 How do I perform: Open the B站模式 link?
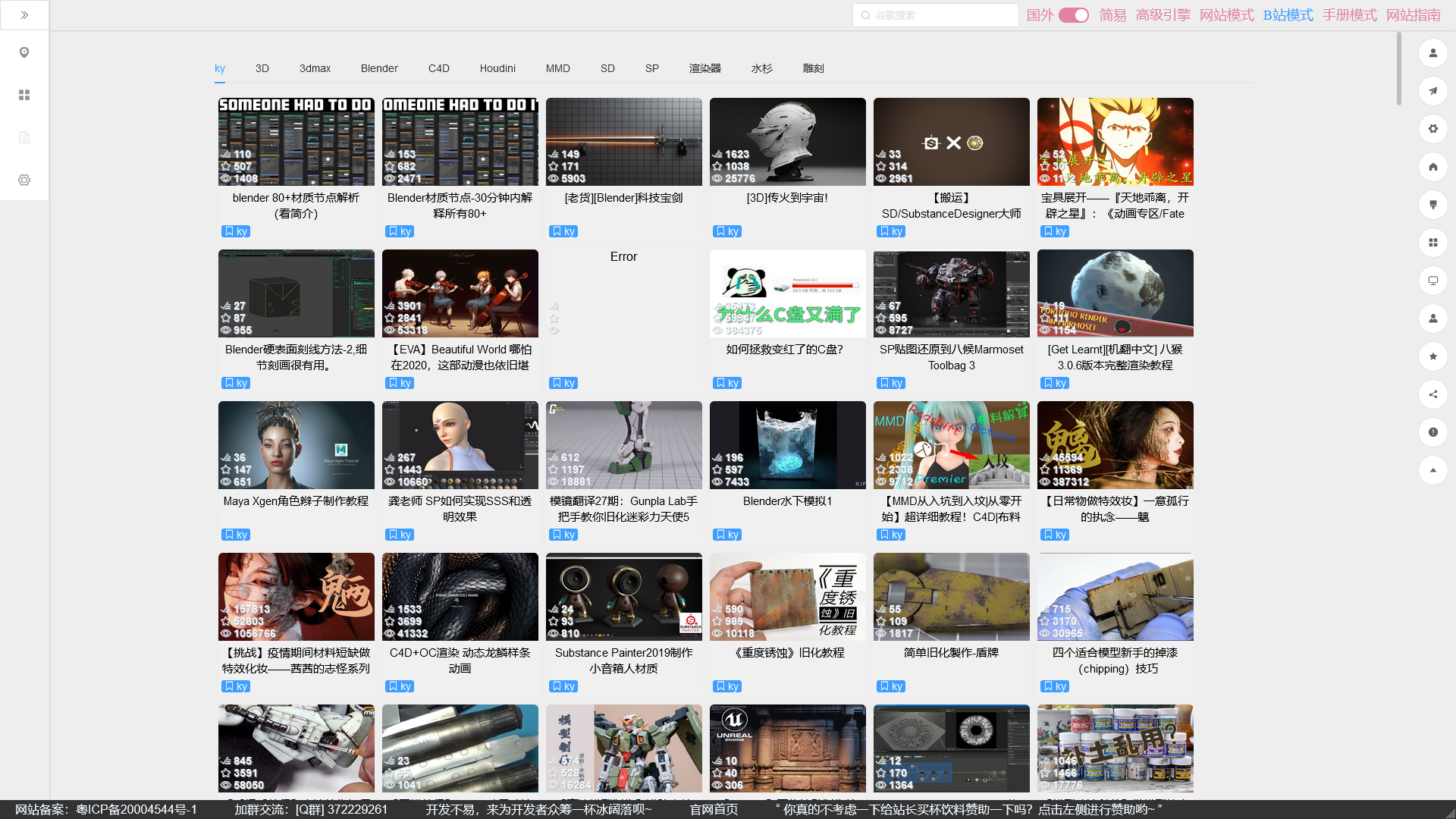(1288, 15)
